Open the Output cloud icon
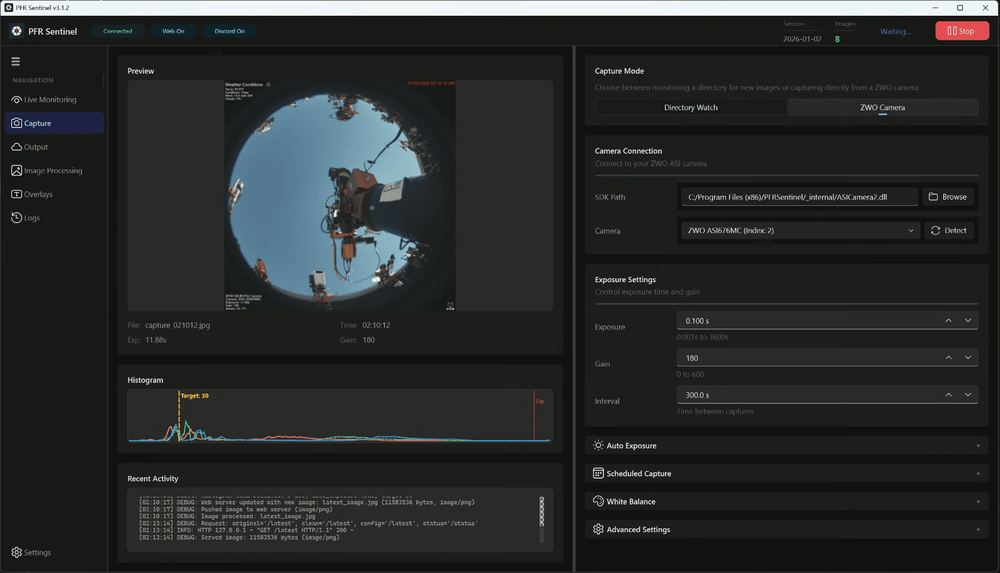1000x573 pixels. [x=17, y=147]
